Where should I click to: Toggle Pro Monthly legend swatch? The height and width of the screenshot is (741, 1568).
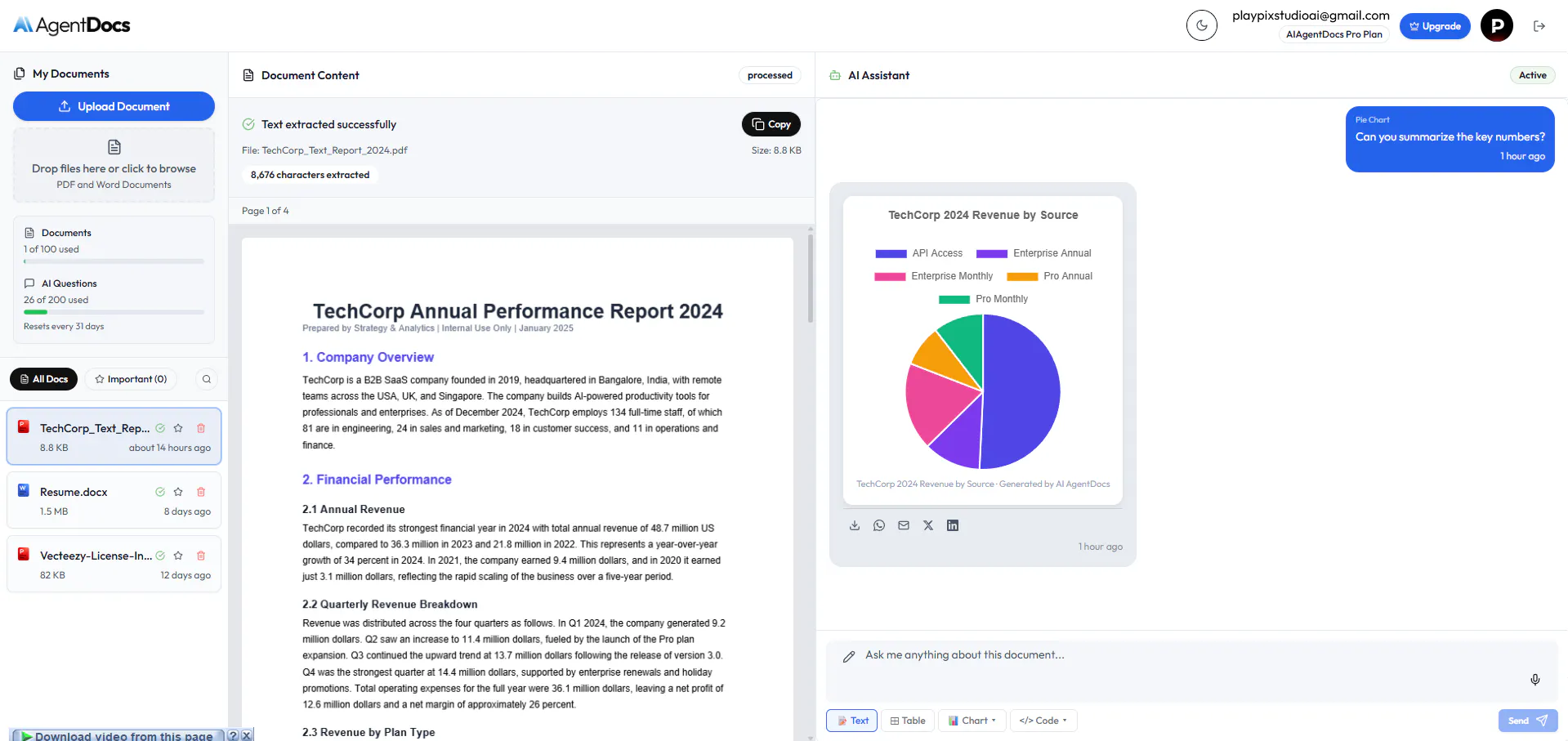pos(954,299)
